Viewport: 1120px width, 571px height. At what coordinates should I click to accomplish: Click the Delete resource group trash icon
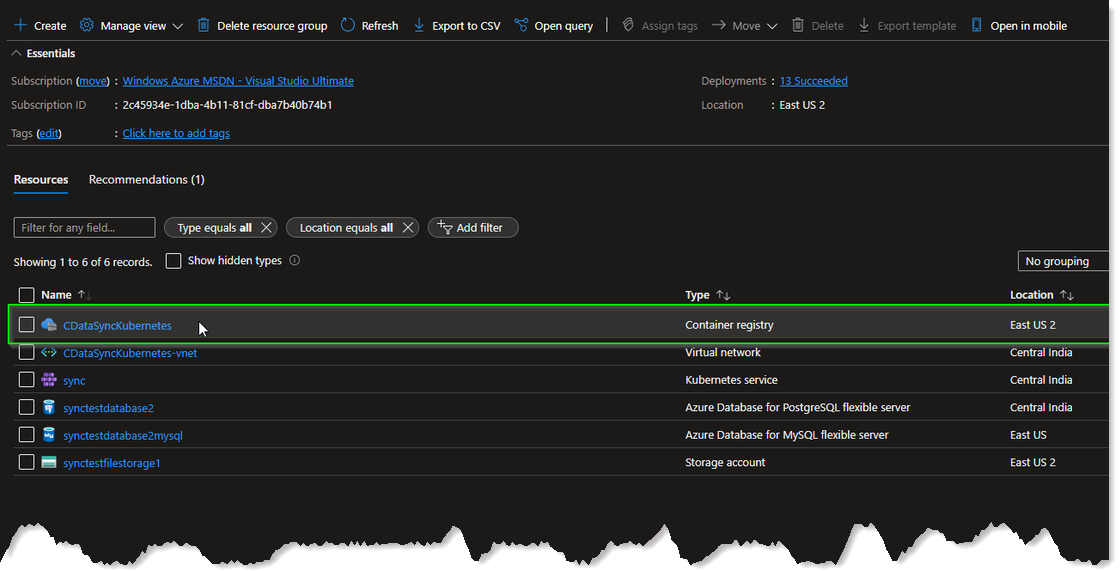tap(204, 25)
